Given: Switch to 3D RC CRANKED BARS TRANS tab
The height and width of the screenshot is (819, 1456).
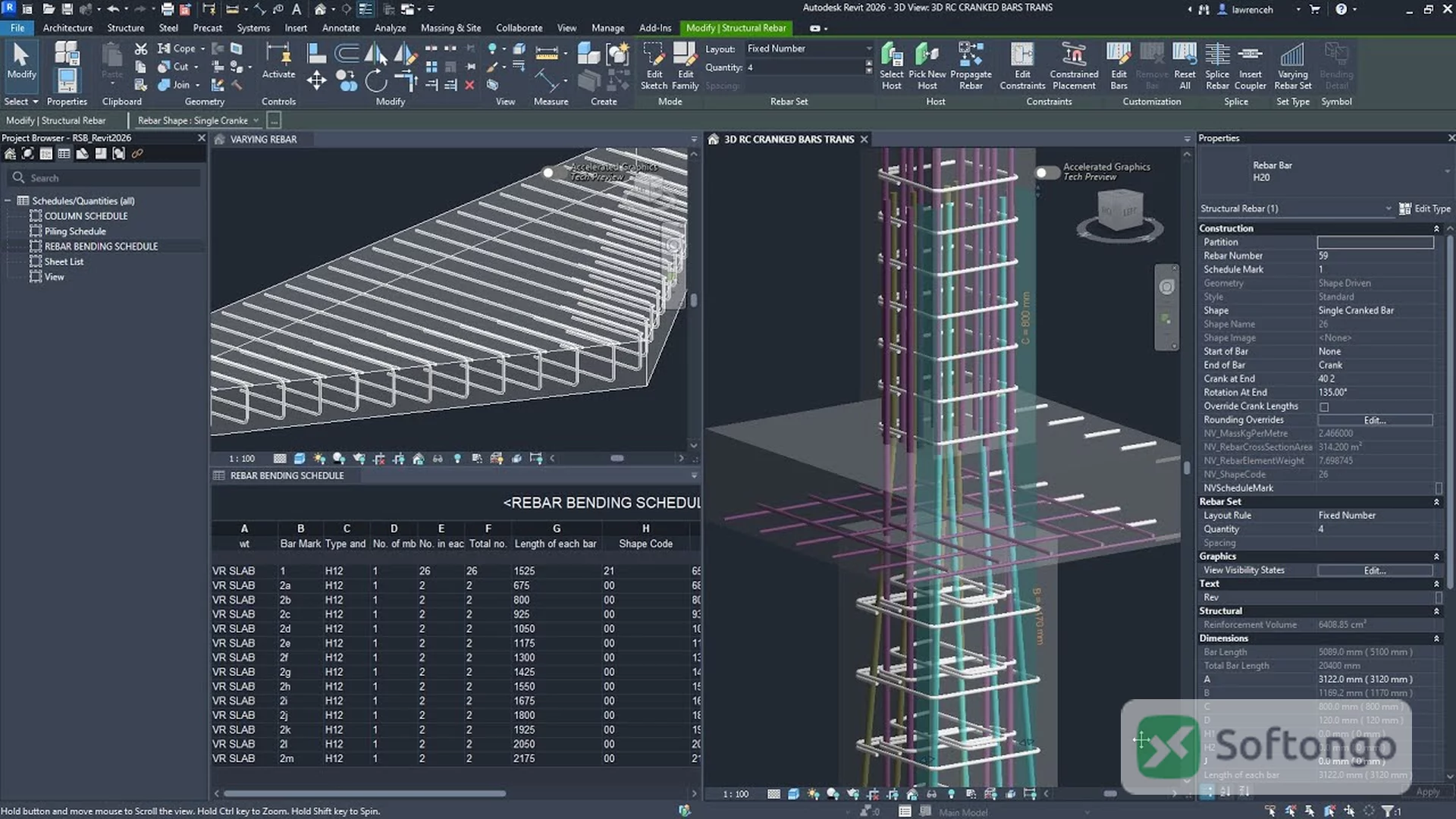Looking at the screenshot, I should coord(788,140).
